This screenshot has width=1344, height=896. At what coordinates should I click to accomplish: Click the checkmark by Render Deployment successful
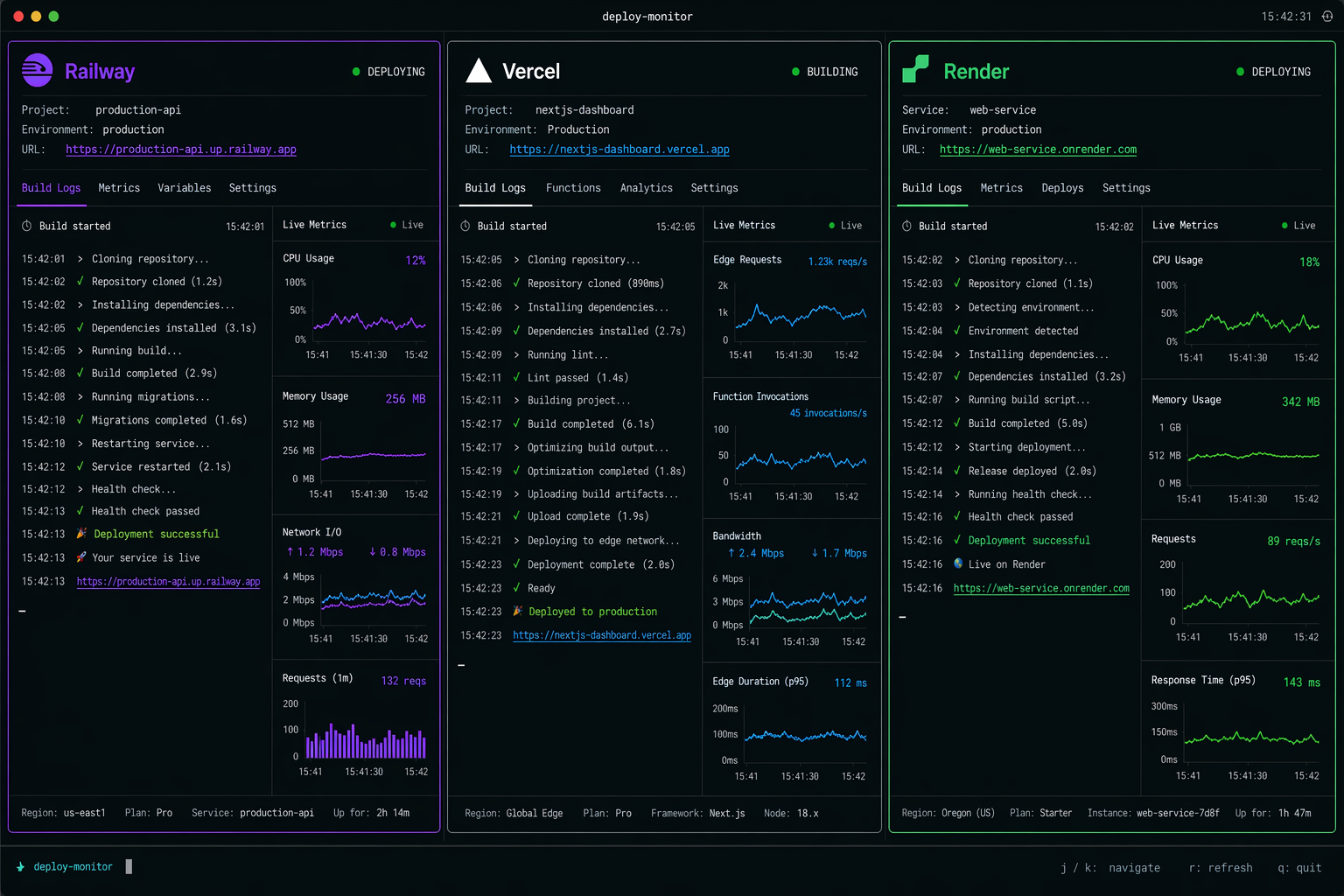pos(957,540)
